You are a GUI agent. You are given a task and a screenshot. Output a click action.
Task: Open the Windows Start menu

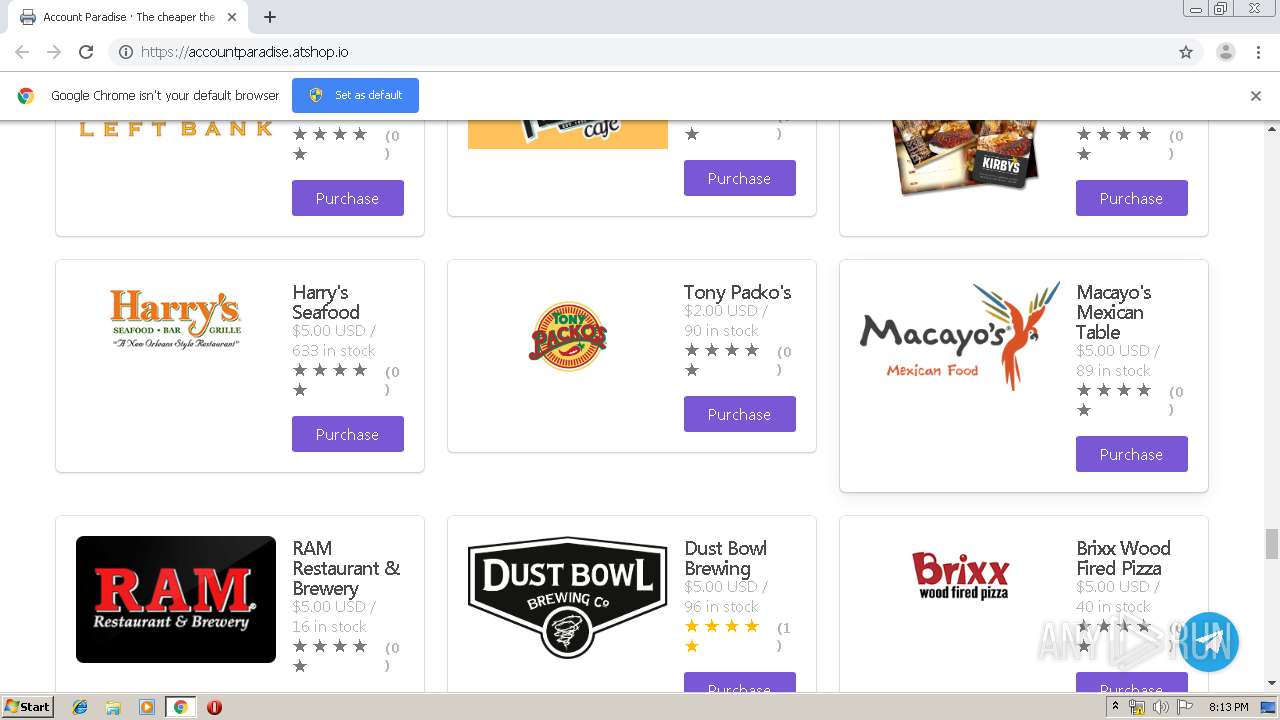[27, 707]
